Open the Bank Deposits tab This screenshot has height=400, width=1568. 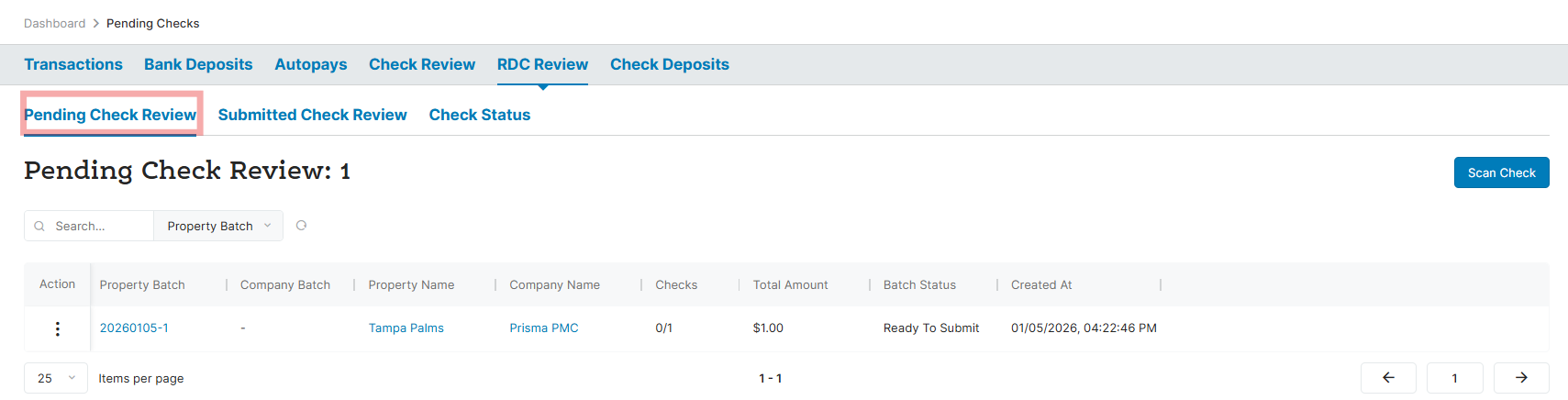point(198,64)
